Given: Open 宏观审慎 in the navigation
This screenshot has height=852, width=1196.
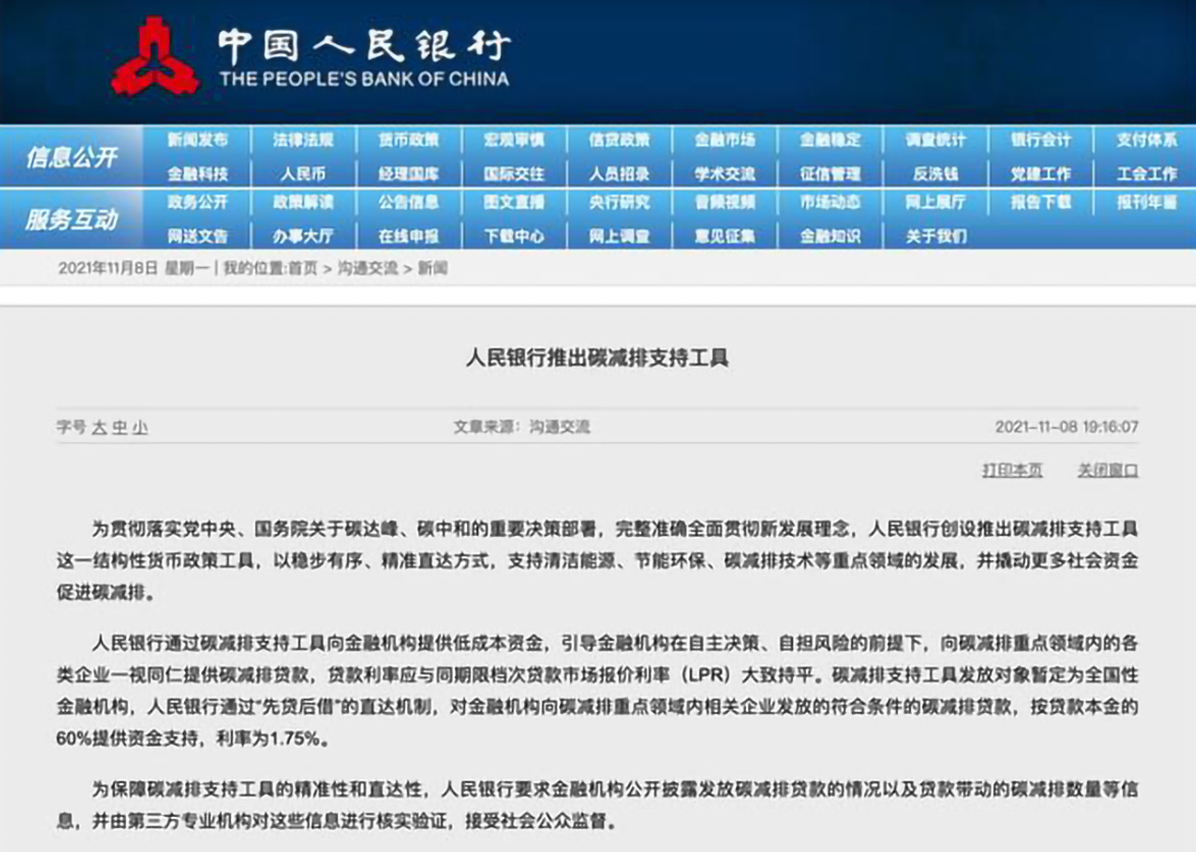Looking at the screenshot, I should tap(513, 140).
